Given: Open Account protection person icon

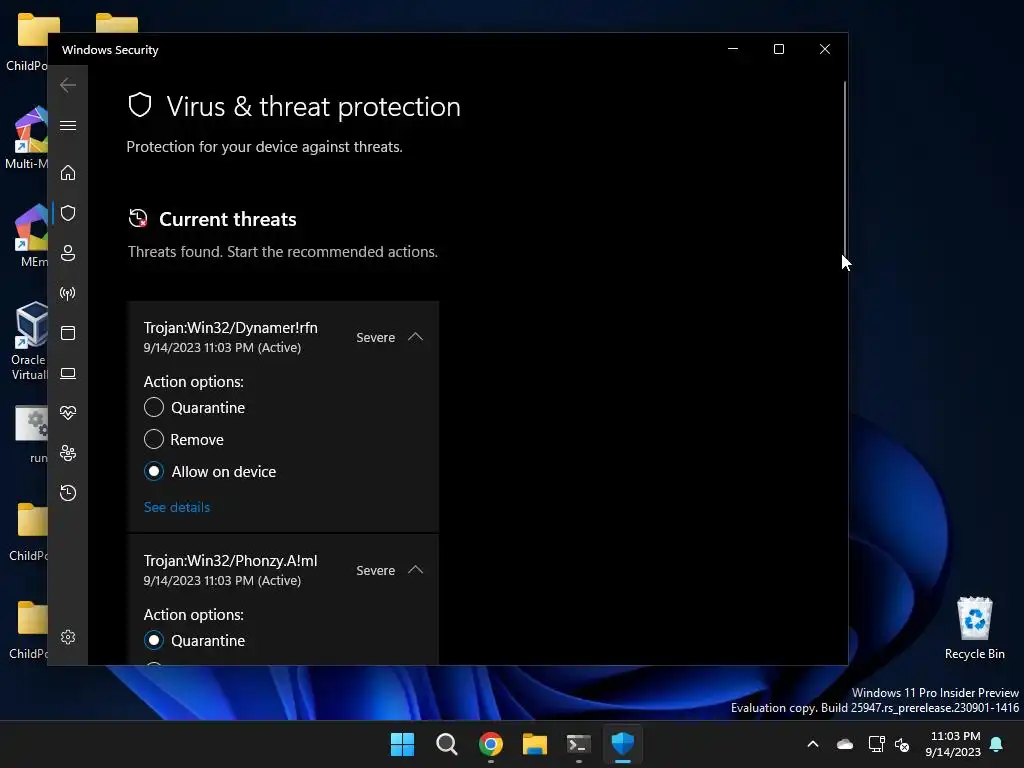Looking at the screenshot, I should click(x=68, y=253).
